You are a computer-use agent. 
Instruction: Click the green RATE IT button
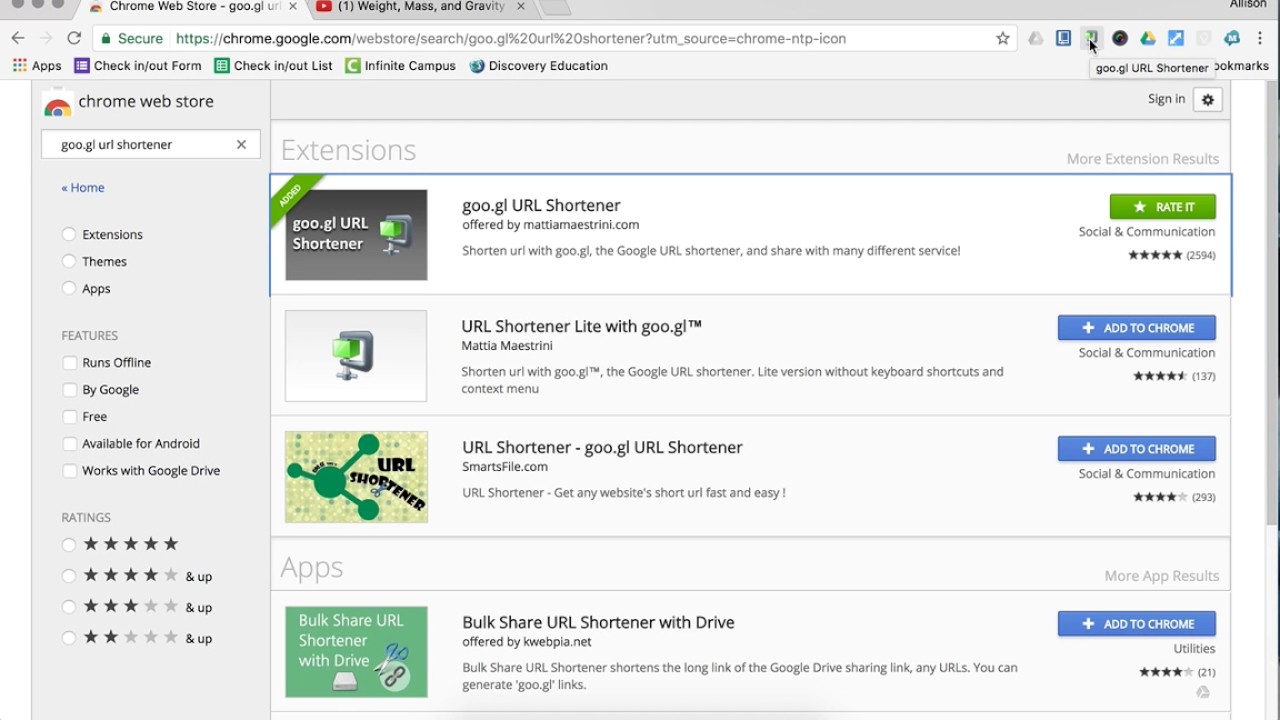tap(1163, 207)
